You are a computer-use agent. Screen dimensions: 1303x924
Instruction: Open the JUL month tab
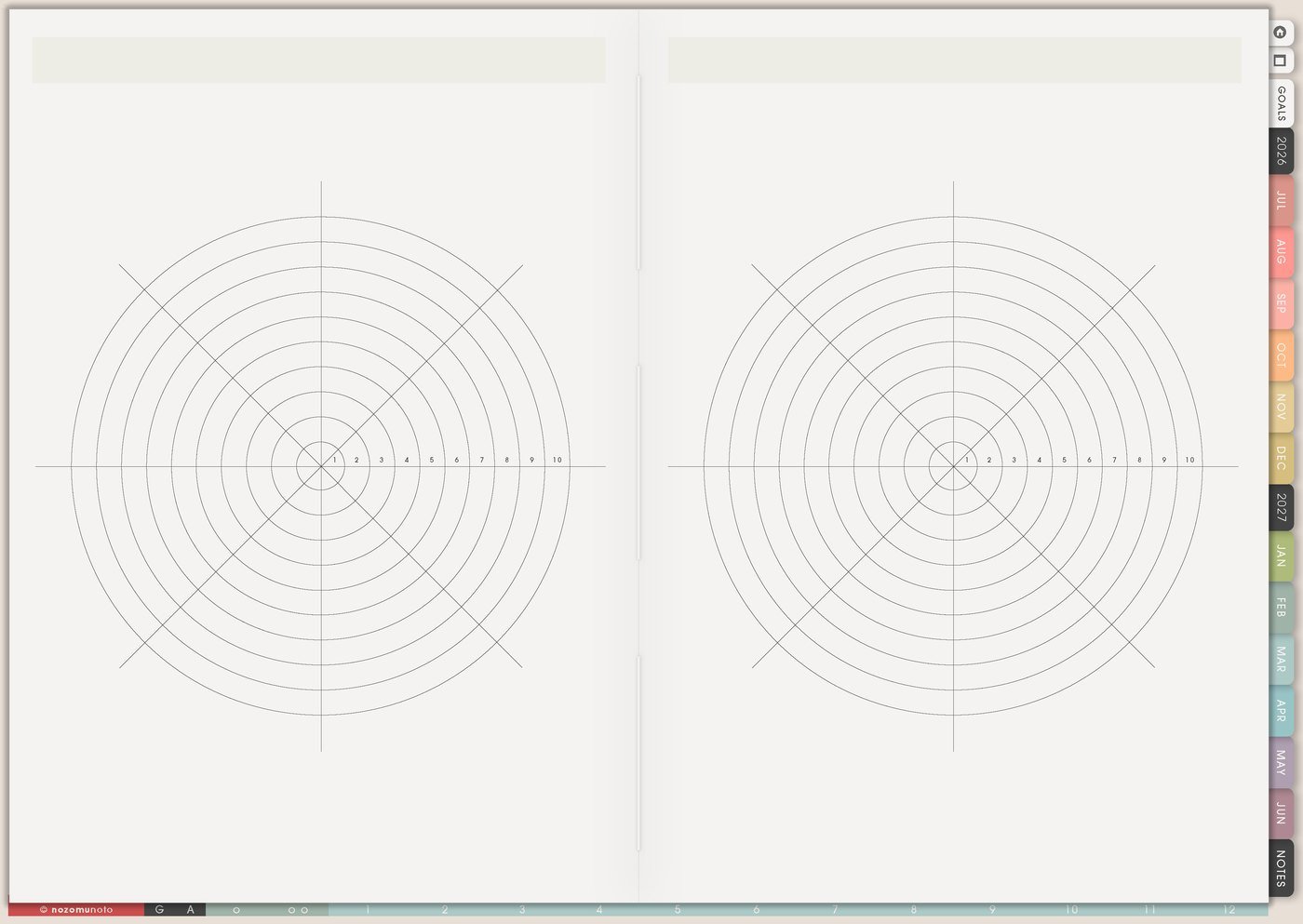(x=1281, y=200)
